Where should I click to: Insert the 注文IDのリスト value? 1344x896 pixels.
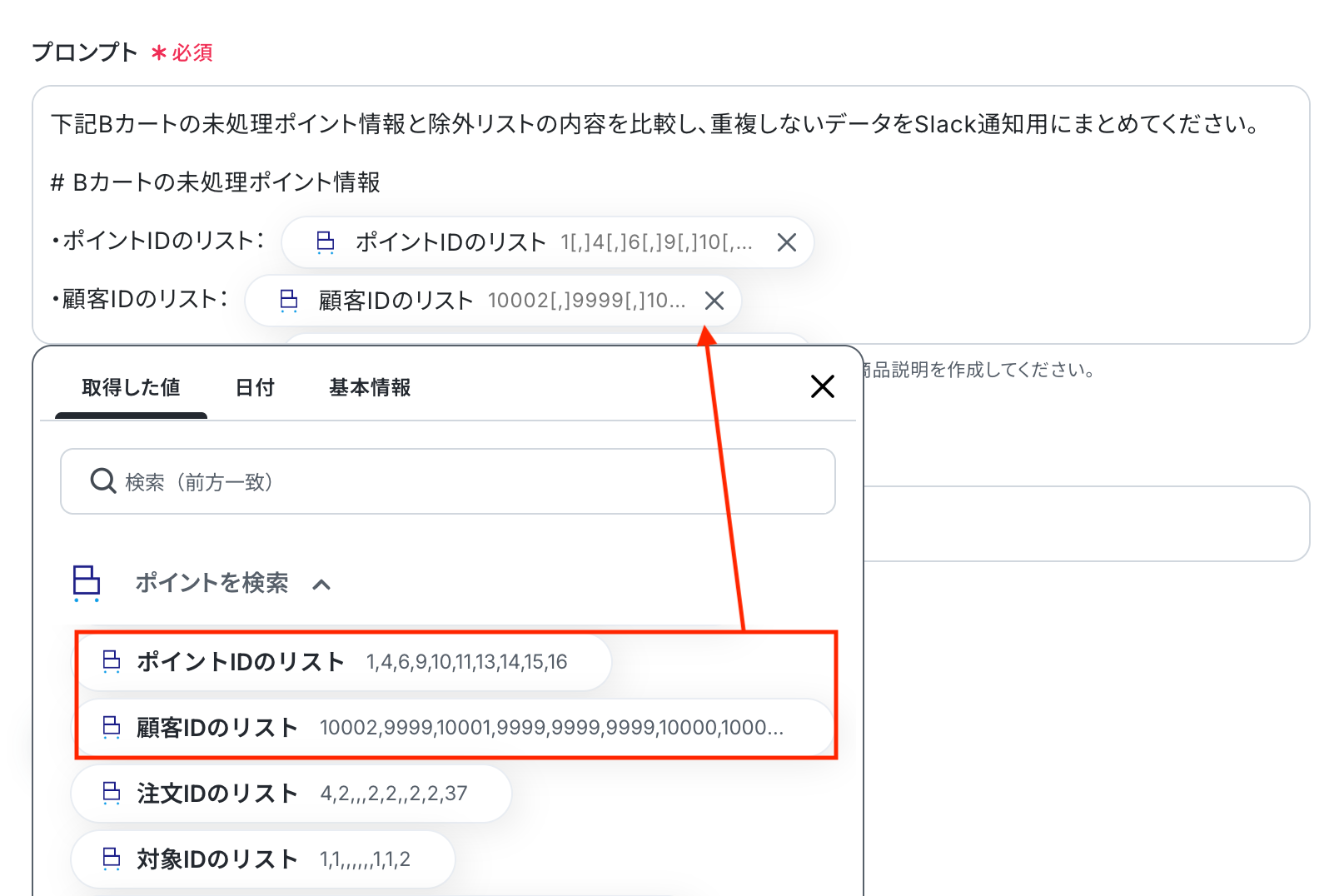click(x=291, y=794)
